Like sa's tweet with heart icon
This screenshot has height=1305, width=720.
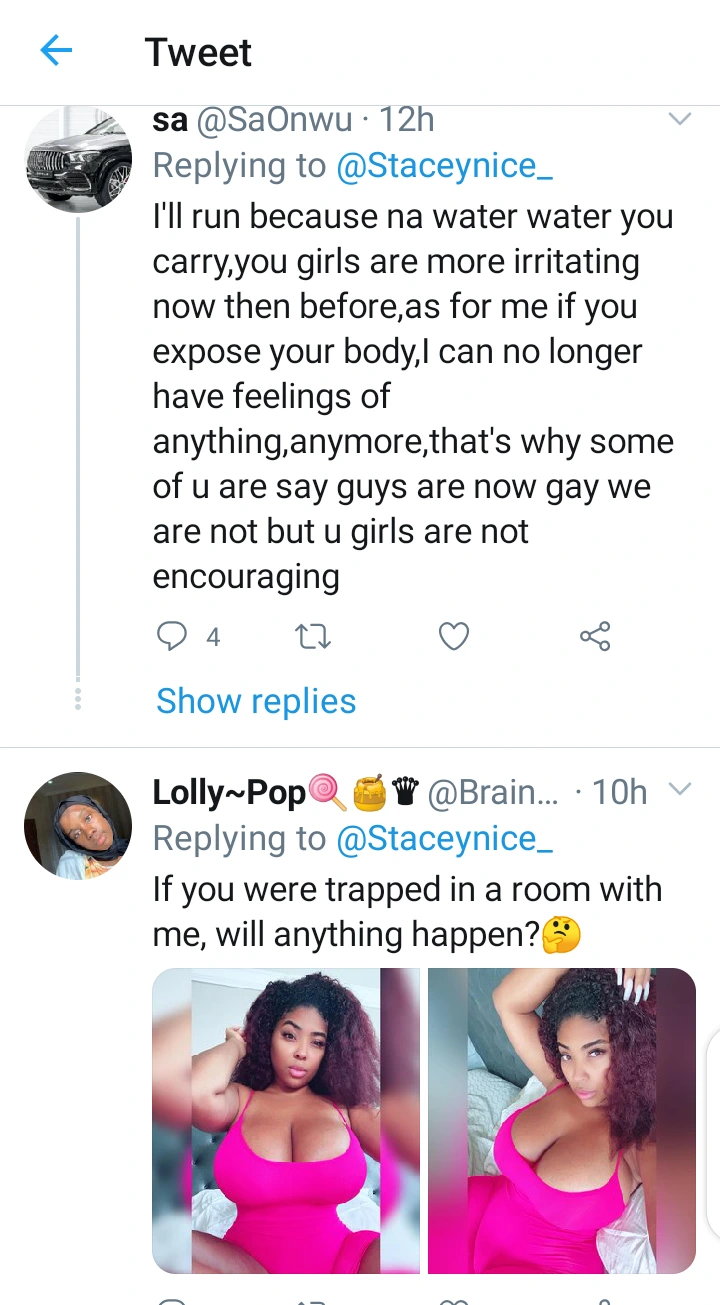454,636
